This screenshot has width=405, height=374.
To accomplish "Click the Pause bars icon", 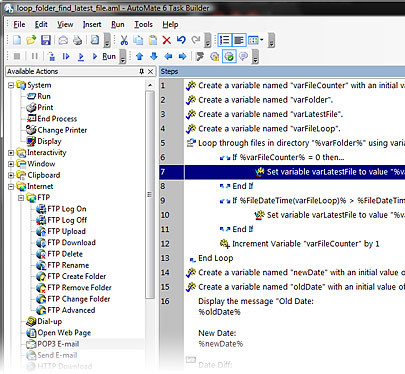I will 34,56.
